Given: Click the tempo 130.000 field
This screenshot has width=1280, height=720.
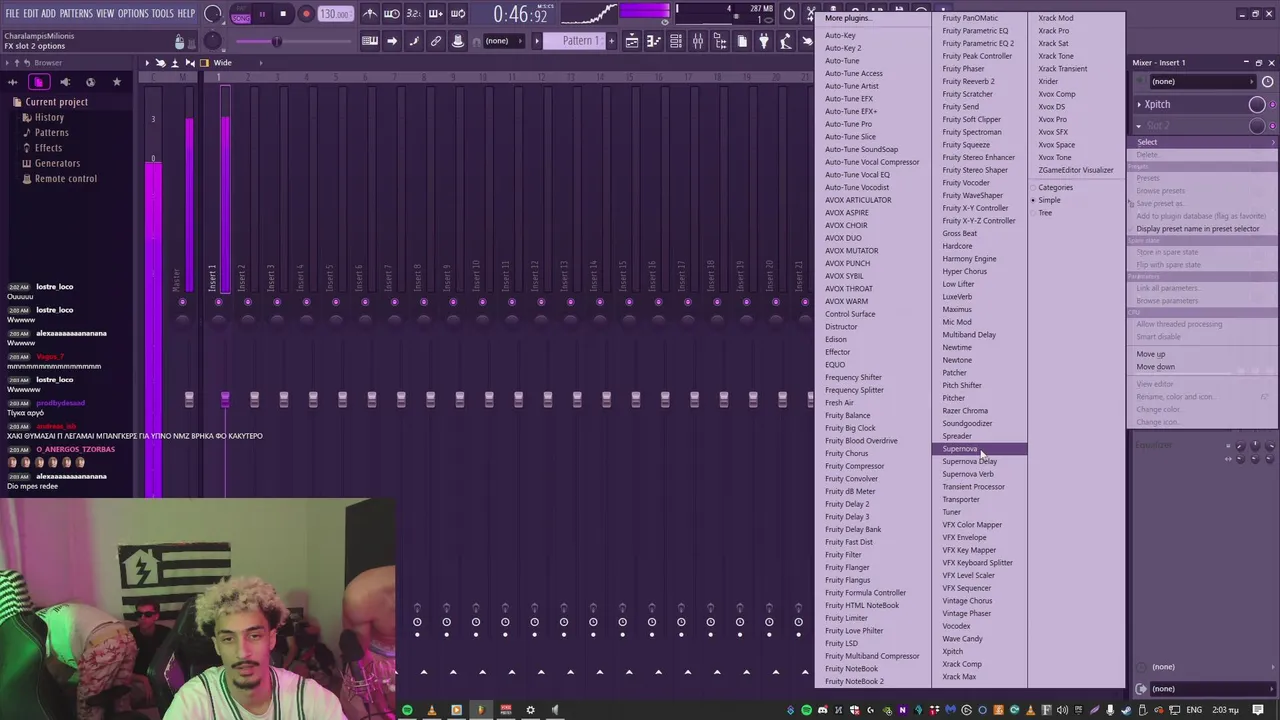Looking at the screenshot, I should point(334,14).
